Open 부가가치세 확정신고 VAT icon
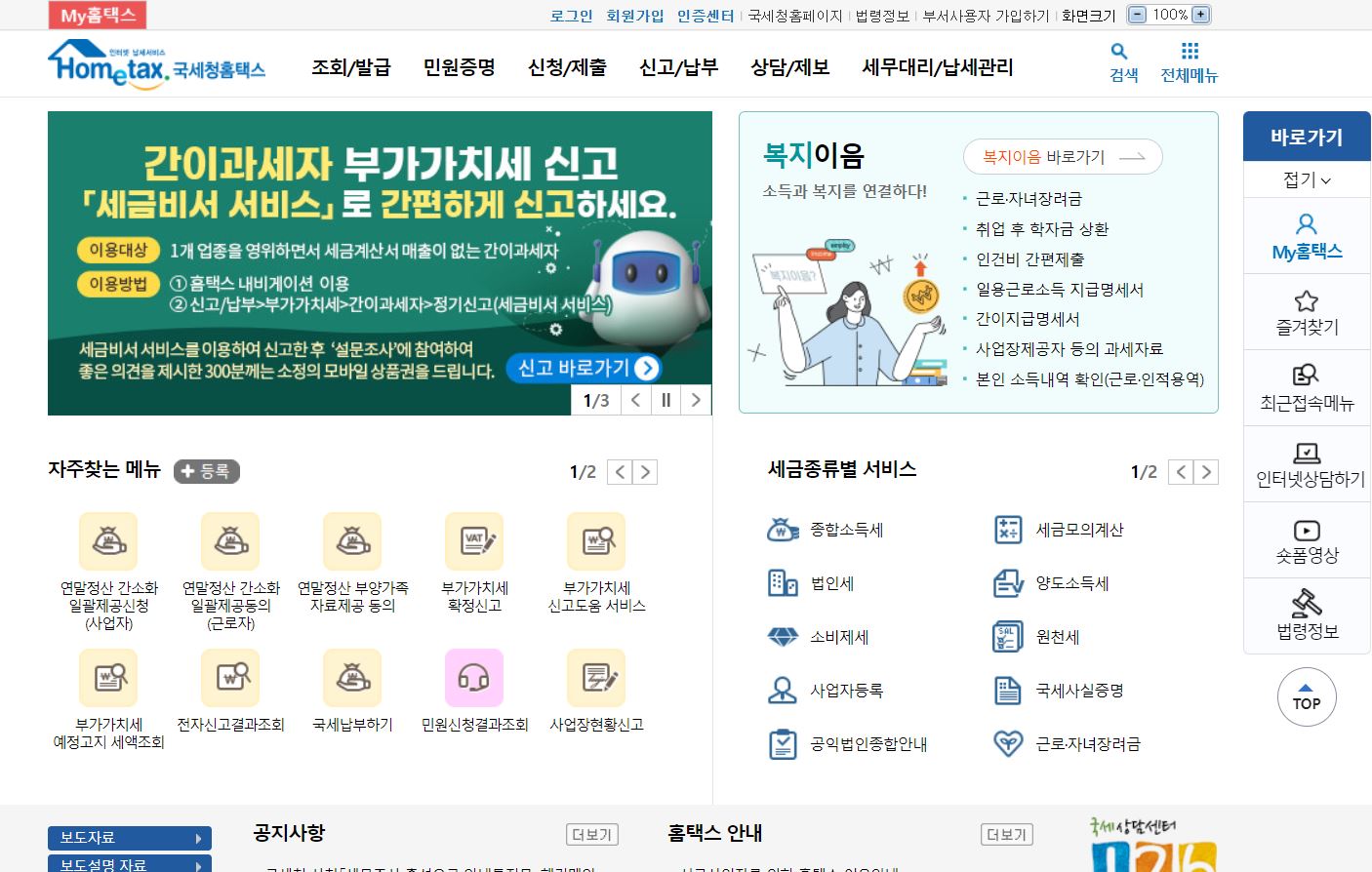1372x872 pixels. (474, 541)
